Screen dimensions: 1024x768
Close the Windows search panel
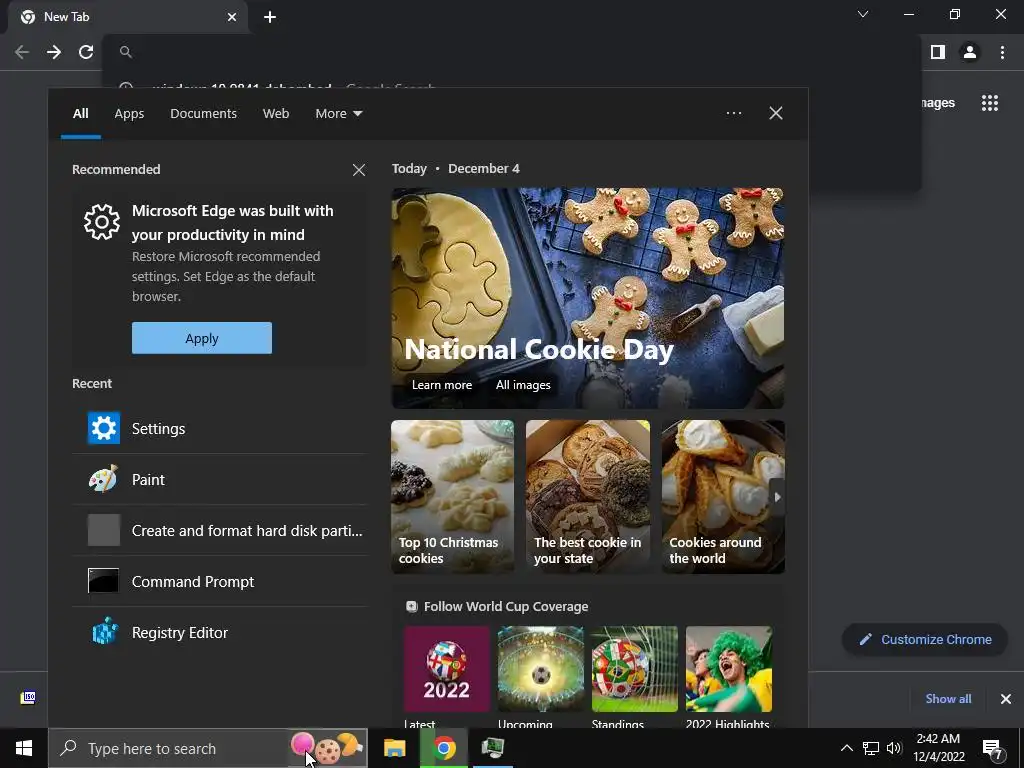coord(775,113)
